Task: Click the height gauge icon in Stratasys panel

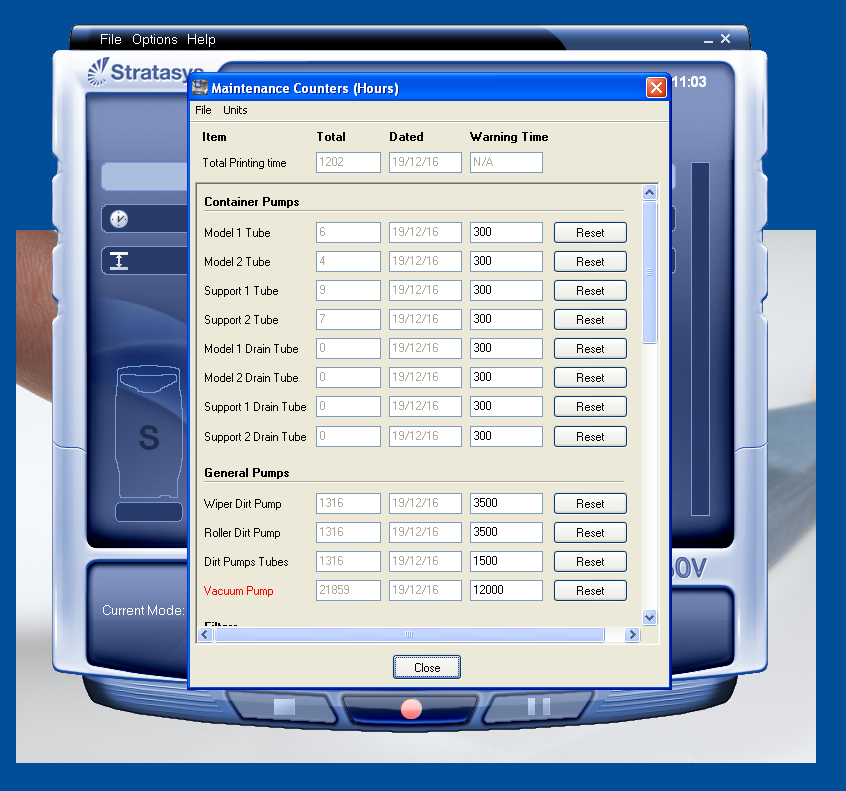Action: [x=119, y=261]
